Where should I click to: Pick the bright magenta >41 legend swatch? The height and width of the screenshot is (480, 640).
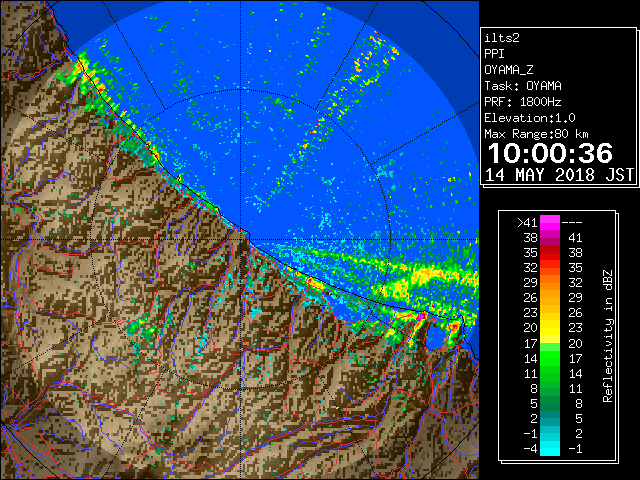click(550, 223)
